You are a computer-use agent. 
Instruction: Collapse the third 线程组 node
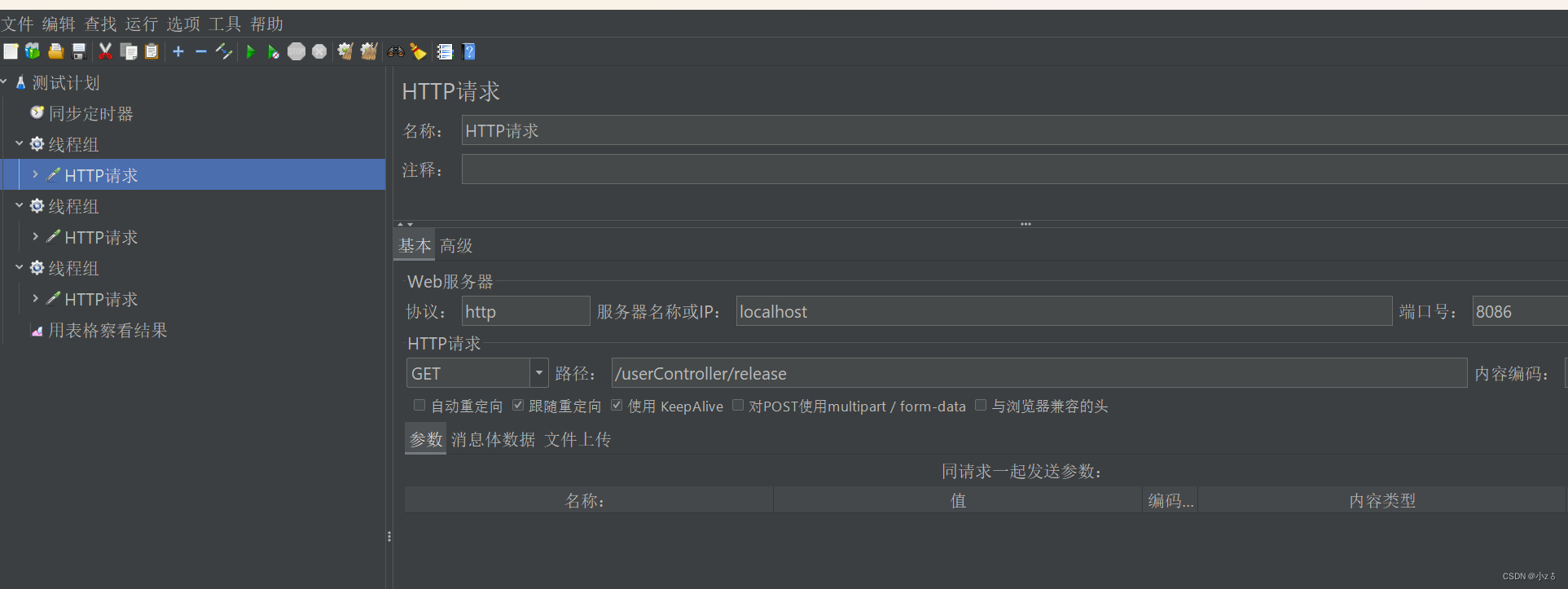coord(19,267)
